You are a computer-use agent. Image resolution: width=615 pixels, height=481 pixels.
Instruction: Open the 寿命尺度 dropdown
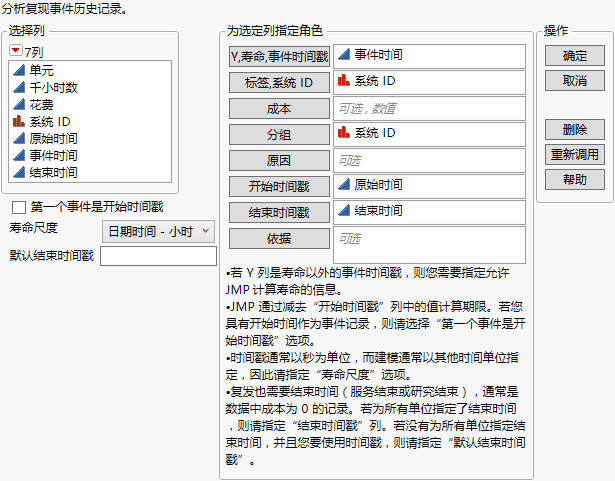tap(158, 231)
